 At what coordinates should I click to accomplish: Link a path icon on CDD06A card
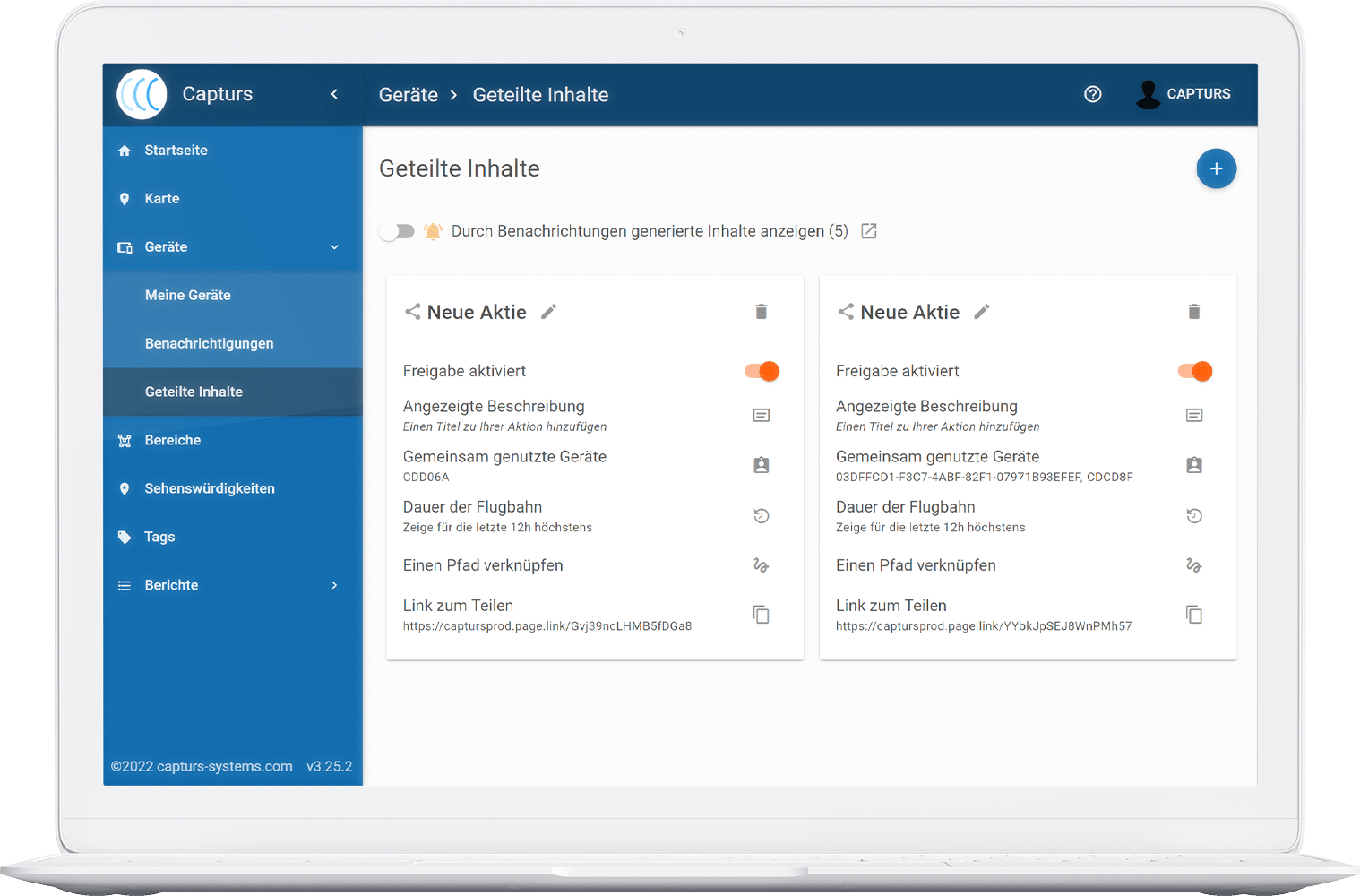[762, 565]
